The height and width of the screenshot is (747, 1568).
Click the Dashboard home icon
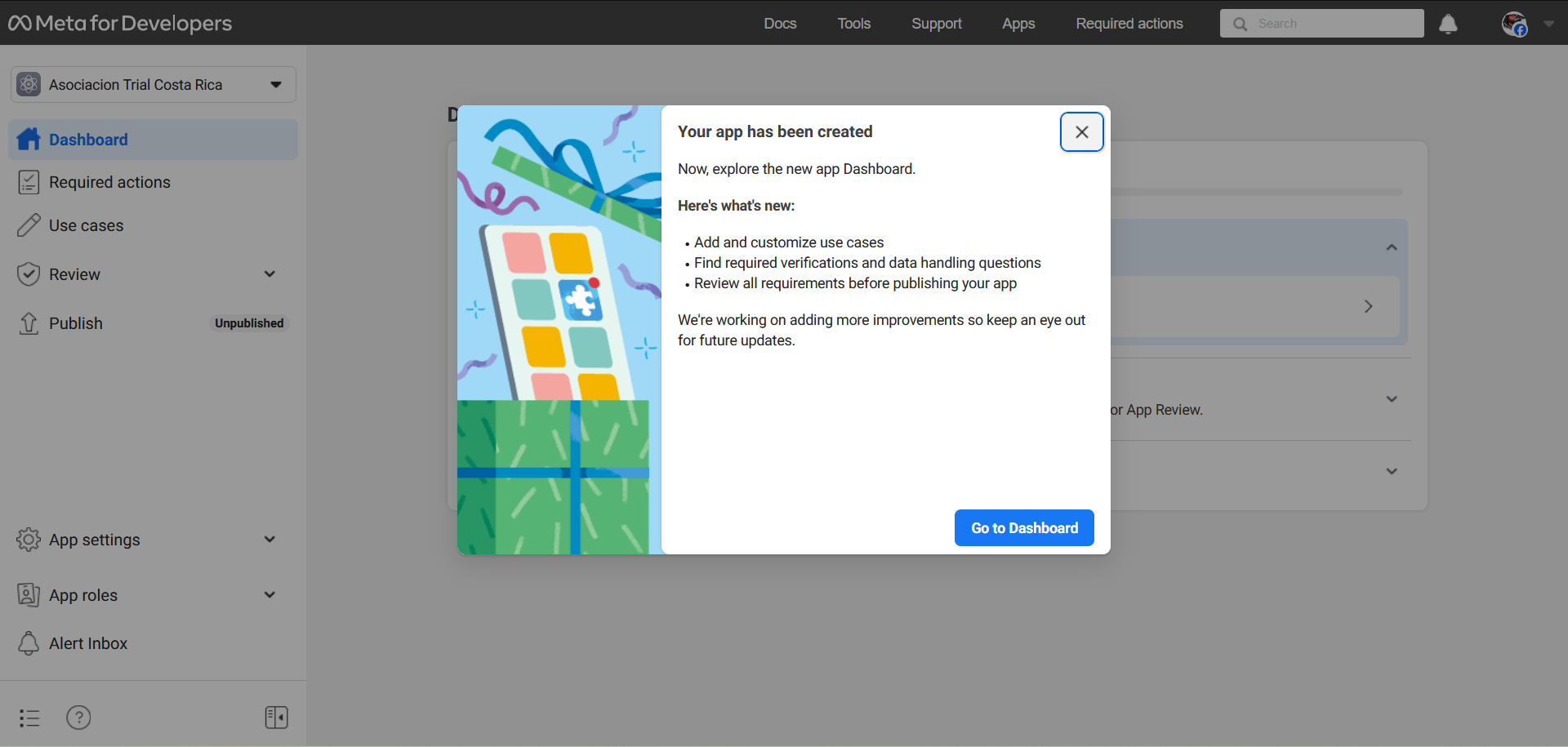[x=29, y=139]
